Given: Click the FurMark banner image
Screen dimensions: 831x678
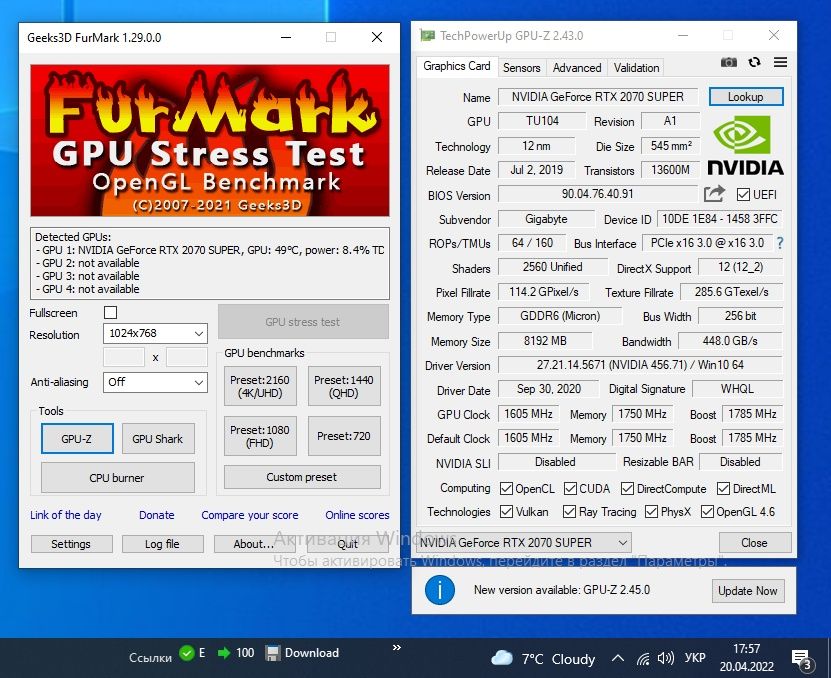Looking at the screenshot, I should (x=210, y=140).
